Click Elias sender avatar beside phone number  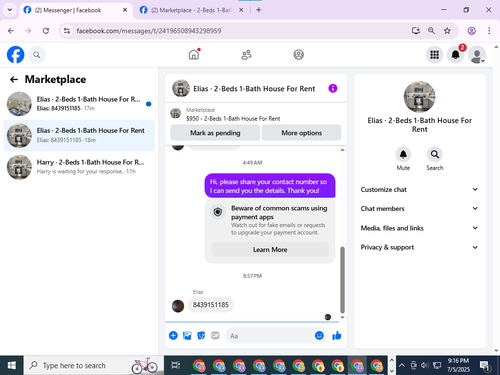click(178, 306)
